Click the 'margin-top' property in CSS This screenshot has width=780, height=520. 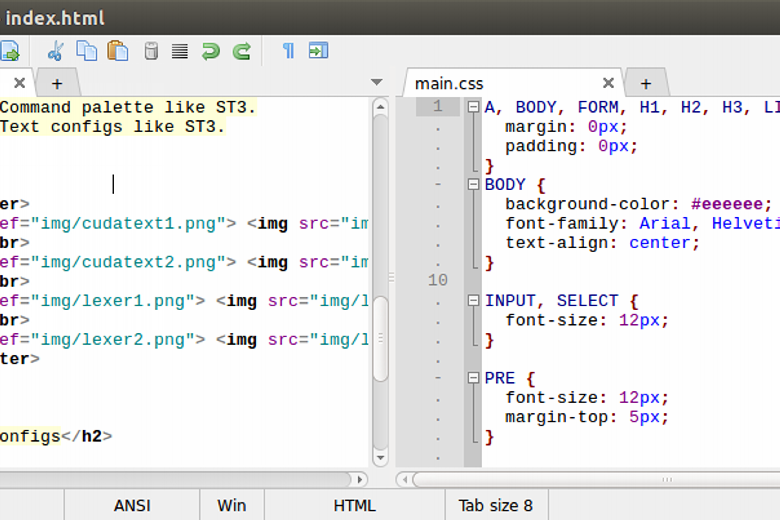click(557, 417)
